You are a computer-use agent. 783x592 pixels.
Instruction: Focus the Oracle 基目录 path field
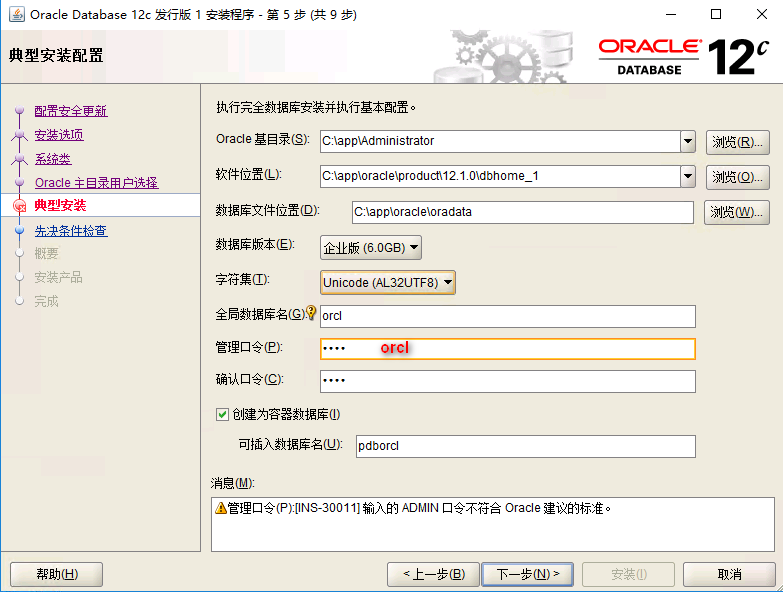click(x=500, y=141)
